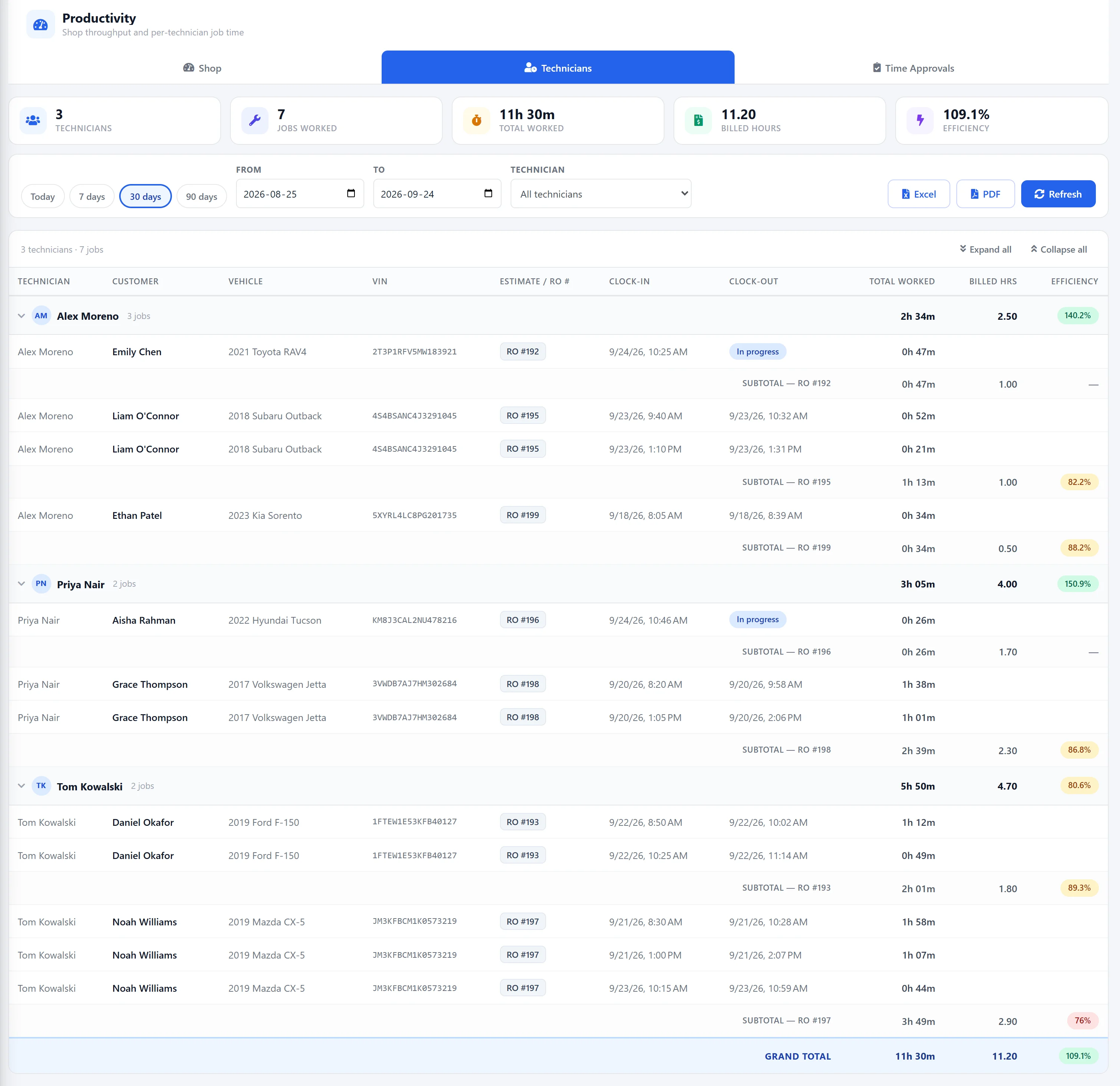The width and height of the screenshot is (1120, 1086).
Task: Click the technicians group icon in stat card
Action: click(33, 121)
